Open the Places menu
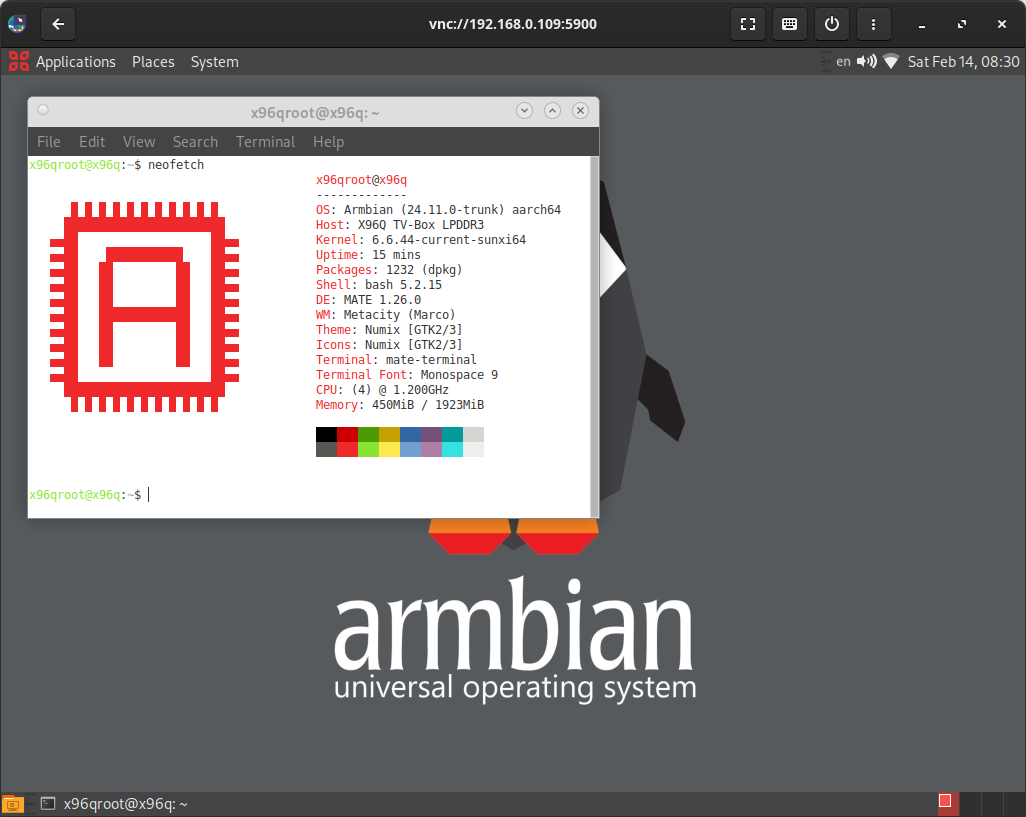The image size is (1026, 817). point(153,61)
